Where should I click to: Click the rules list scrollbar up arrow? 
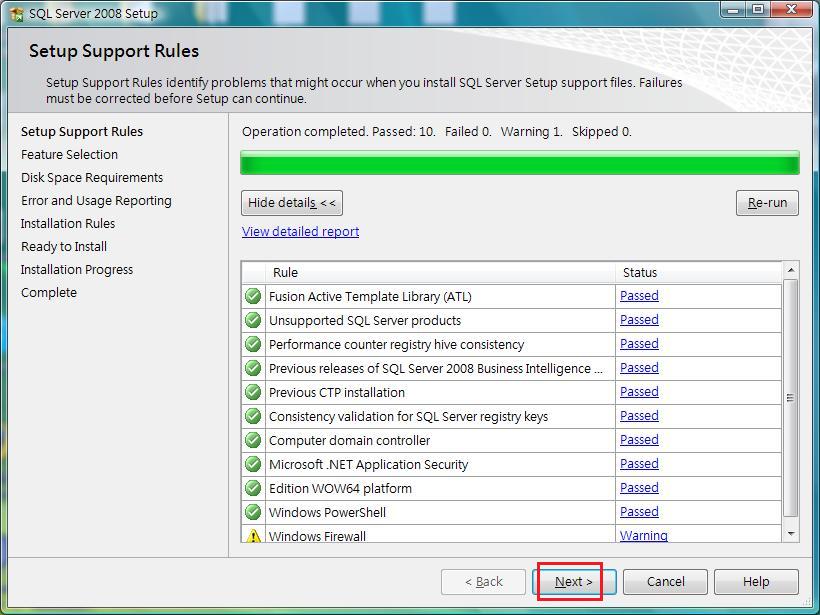click(791, 270)
